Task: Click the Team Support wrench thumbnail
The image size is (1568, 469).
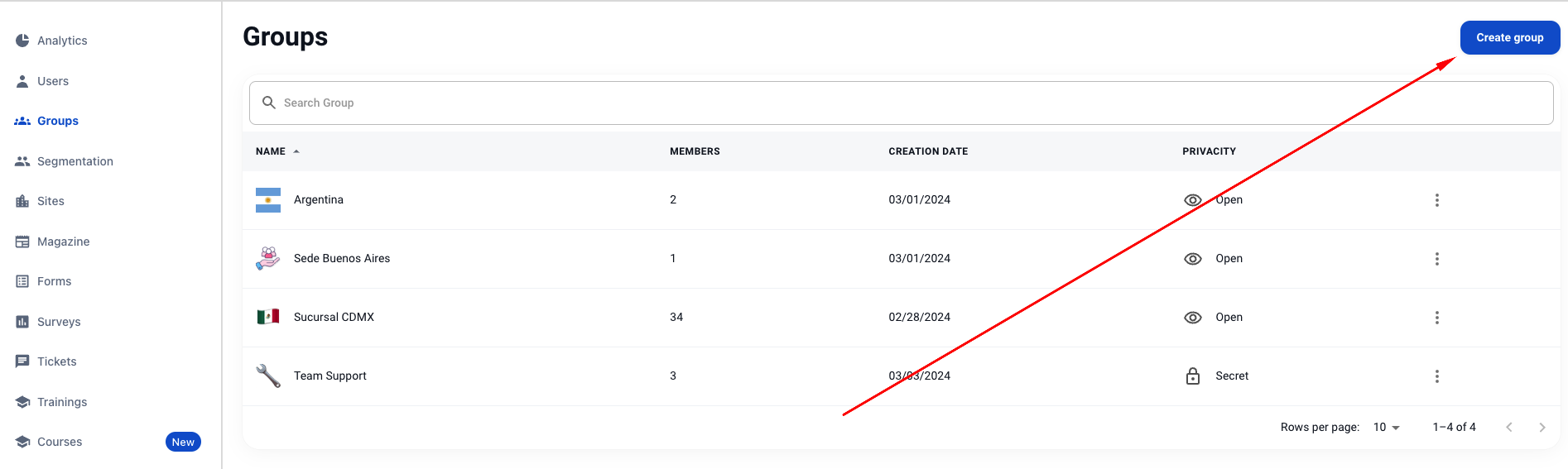Action: click(x=268, y=376)
